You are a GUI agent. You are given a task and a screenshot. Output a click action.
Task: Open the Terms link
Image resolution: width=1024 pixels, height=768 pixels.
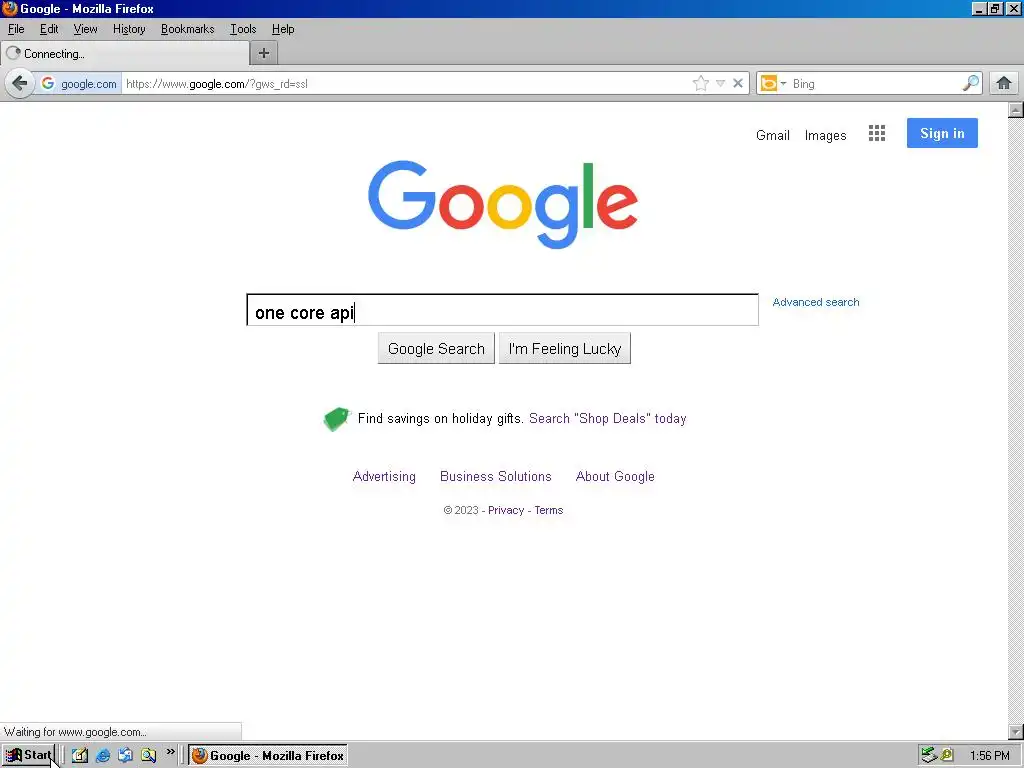coord(549,511)
